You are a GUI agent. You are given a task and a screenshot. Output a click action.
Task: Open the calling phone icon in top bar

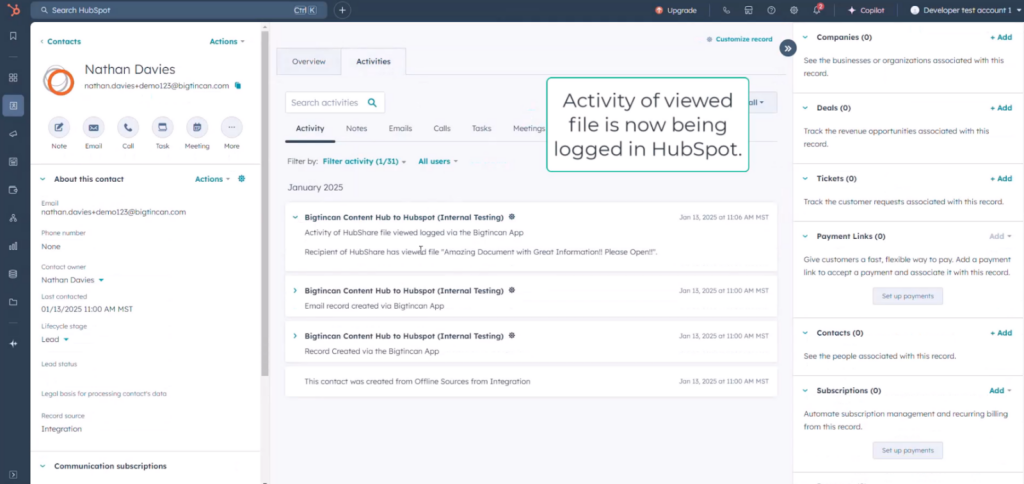[x=726, y=10]
